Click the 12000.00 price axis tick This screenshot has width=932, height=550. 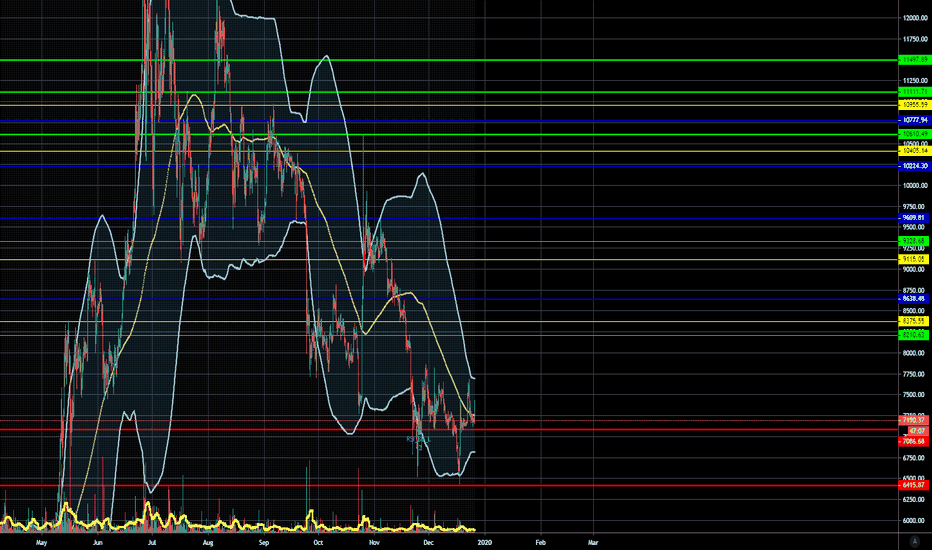click(x=915, y=18)
